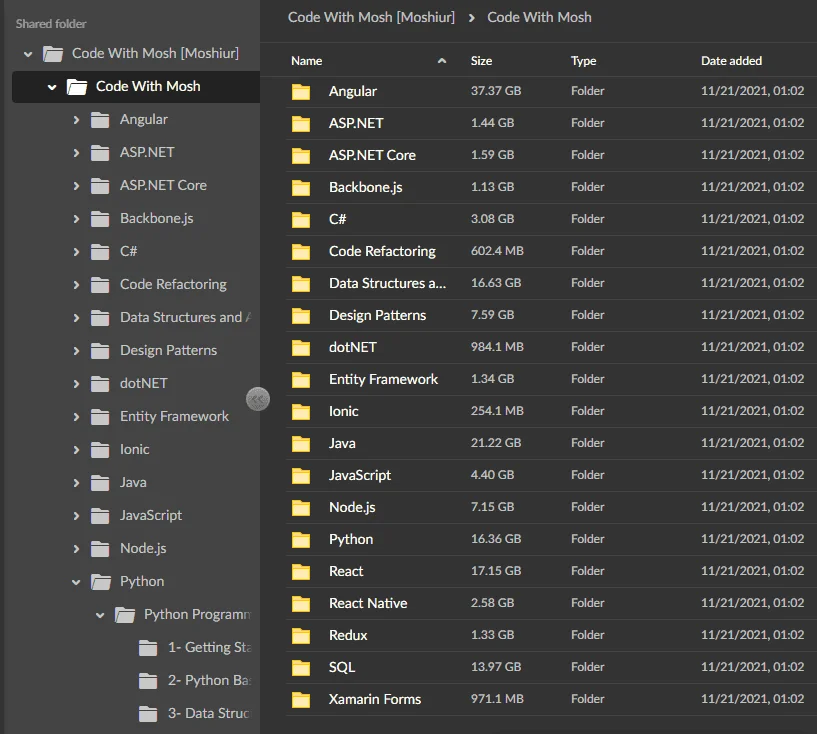Toggle the sort arrow beside the Name column
817x734 pixels.
point(442,61)
